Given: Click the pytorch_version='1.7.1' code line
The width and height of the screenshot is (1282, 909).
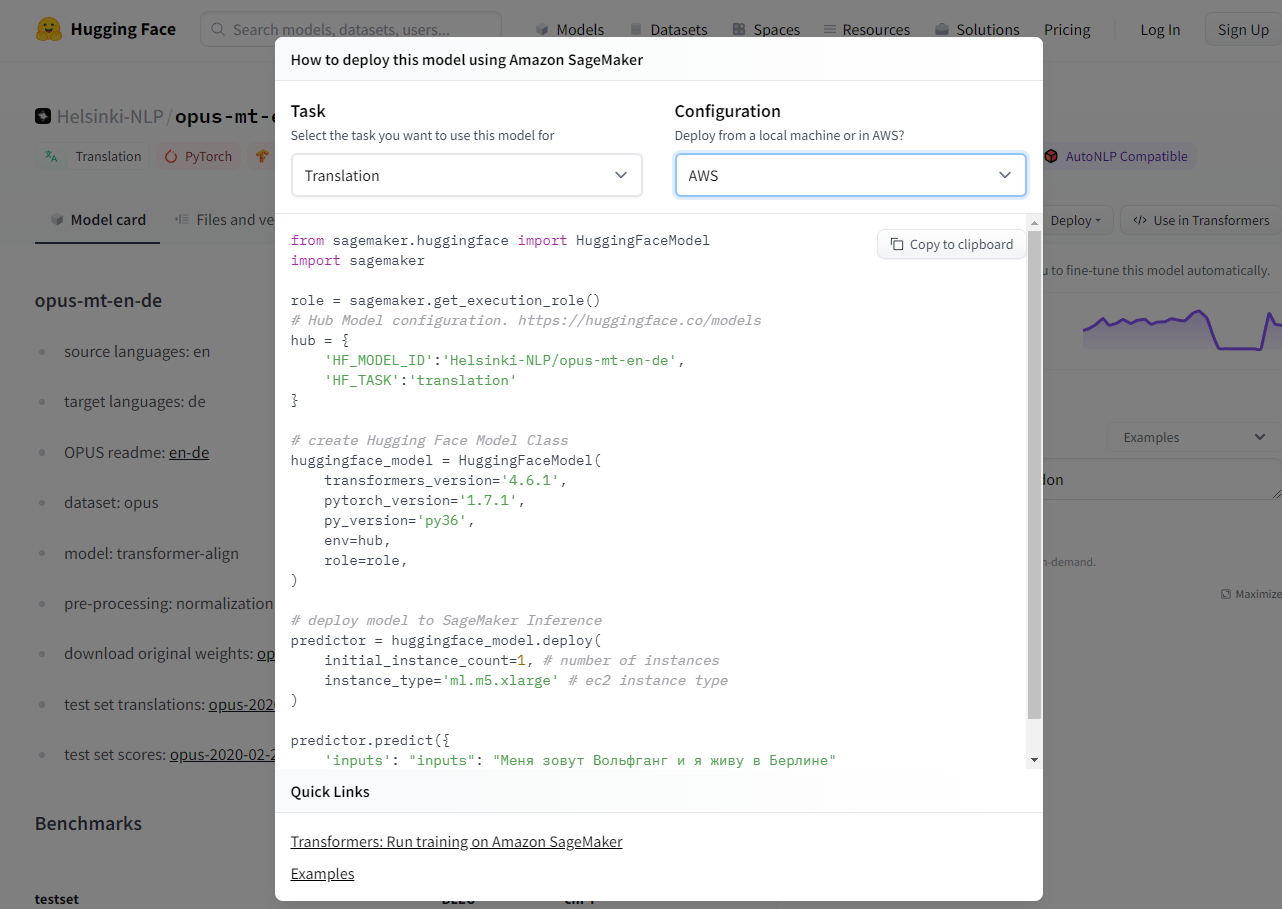Looking at the screenshot, I should click(425, 500).
